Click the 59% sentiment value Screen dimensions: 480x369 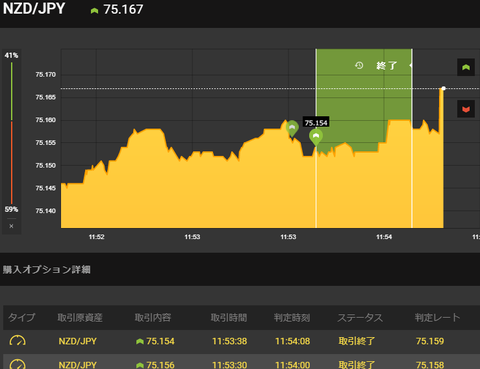pyautogui.click(x=11, y=209)
